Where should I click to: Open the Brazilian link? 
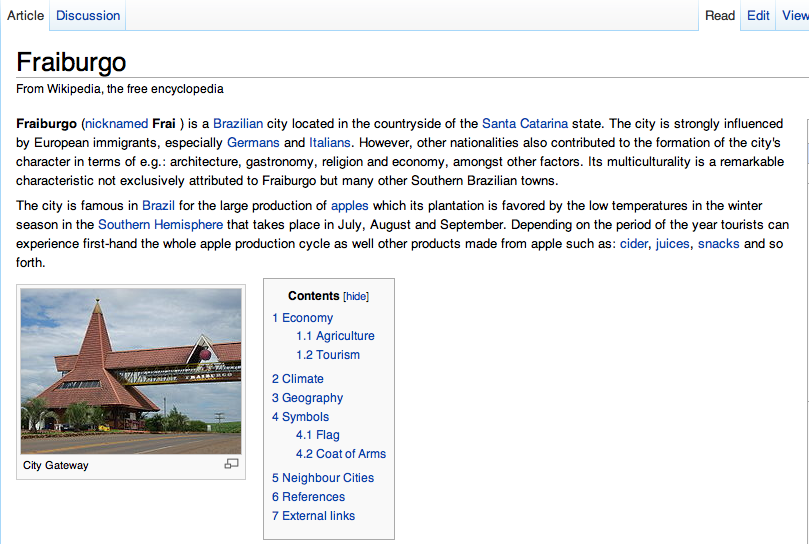(x=238, y=124)
